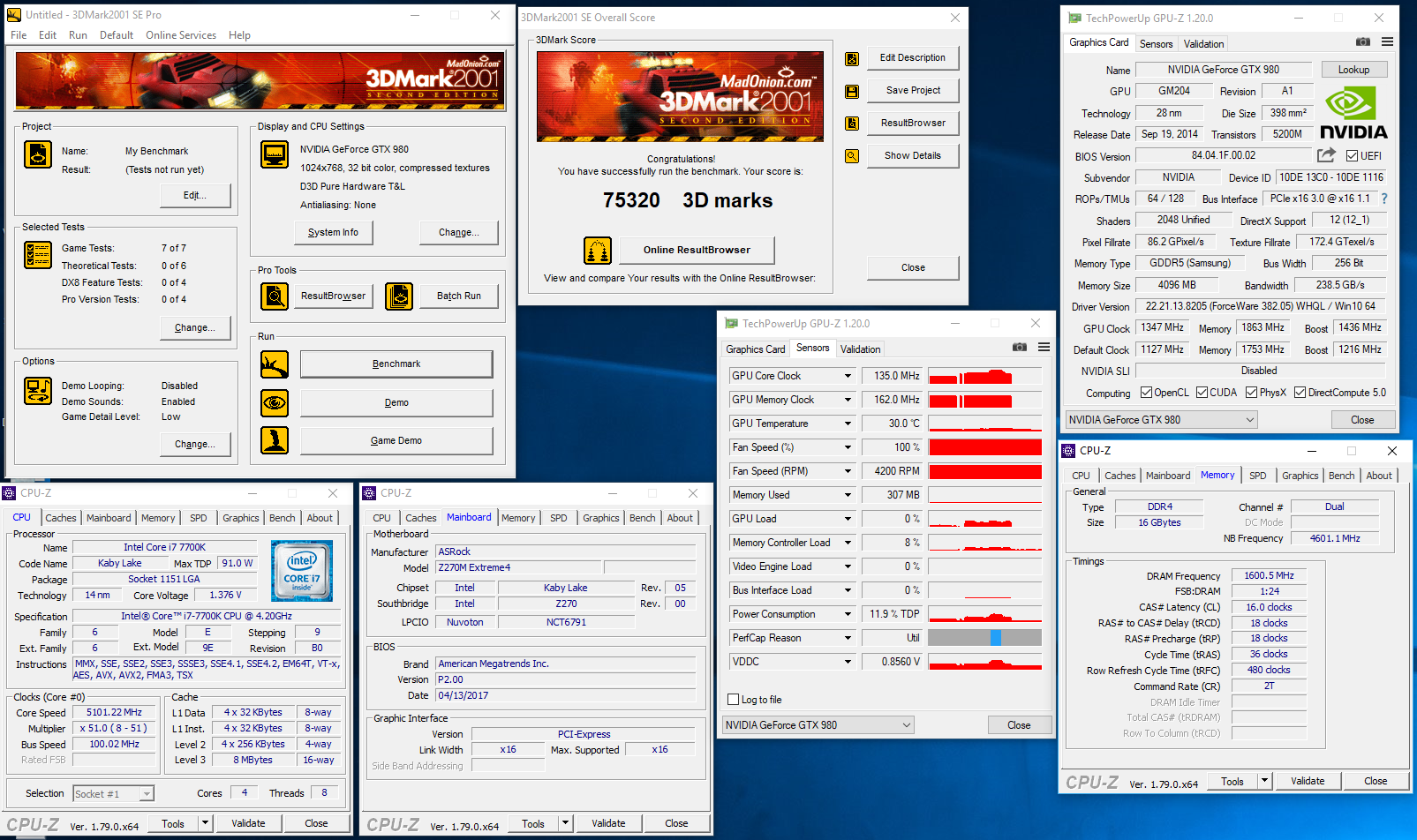Click the GPU Name field reading GeForce GTX 980
Screen dimensions: 1417x840
point(1223,70)
